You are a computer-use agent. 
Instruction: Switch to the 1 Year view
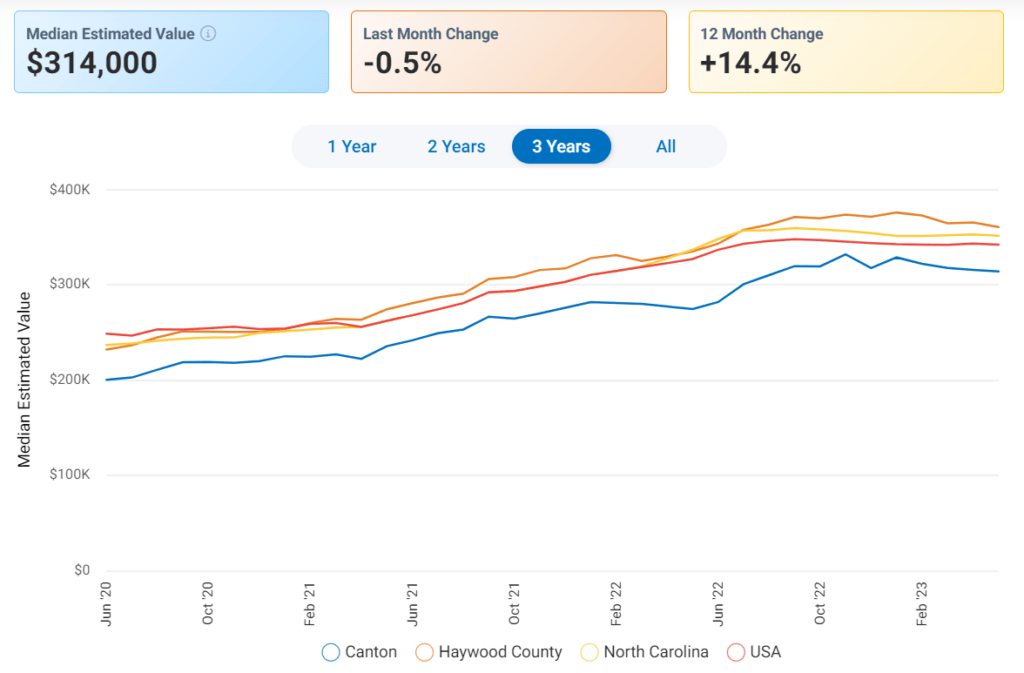click(x=352, y=146)
